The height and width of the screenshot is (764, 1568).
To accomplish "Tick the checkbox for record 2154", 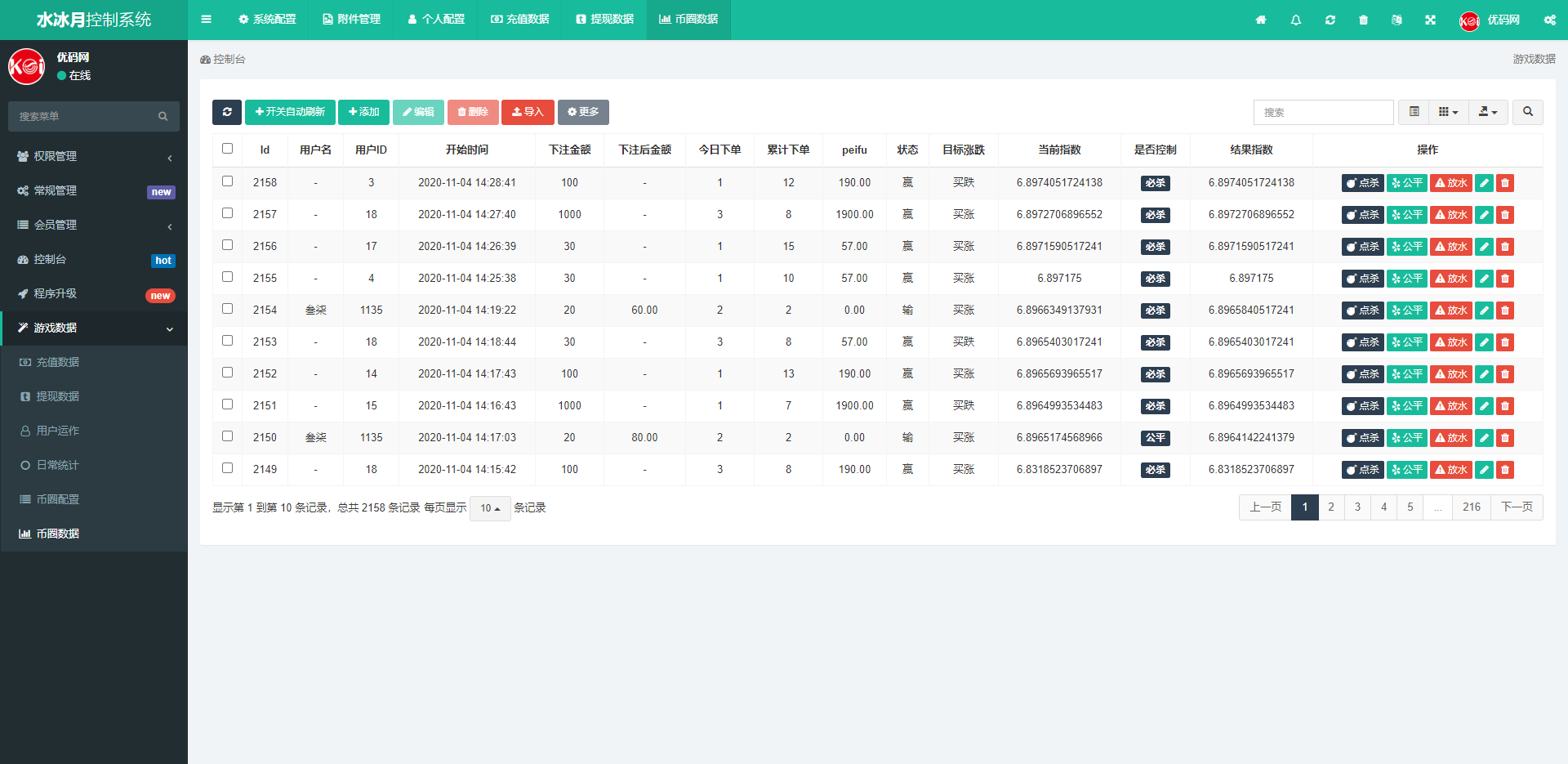I will pos(227,309).
